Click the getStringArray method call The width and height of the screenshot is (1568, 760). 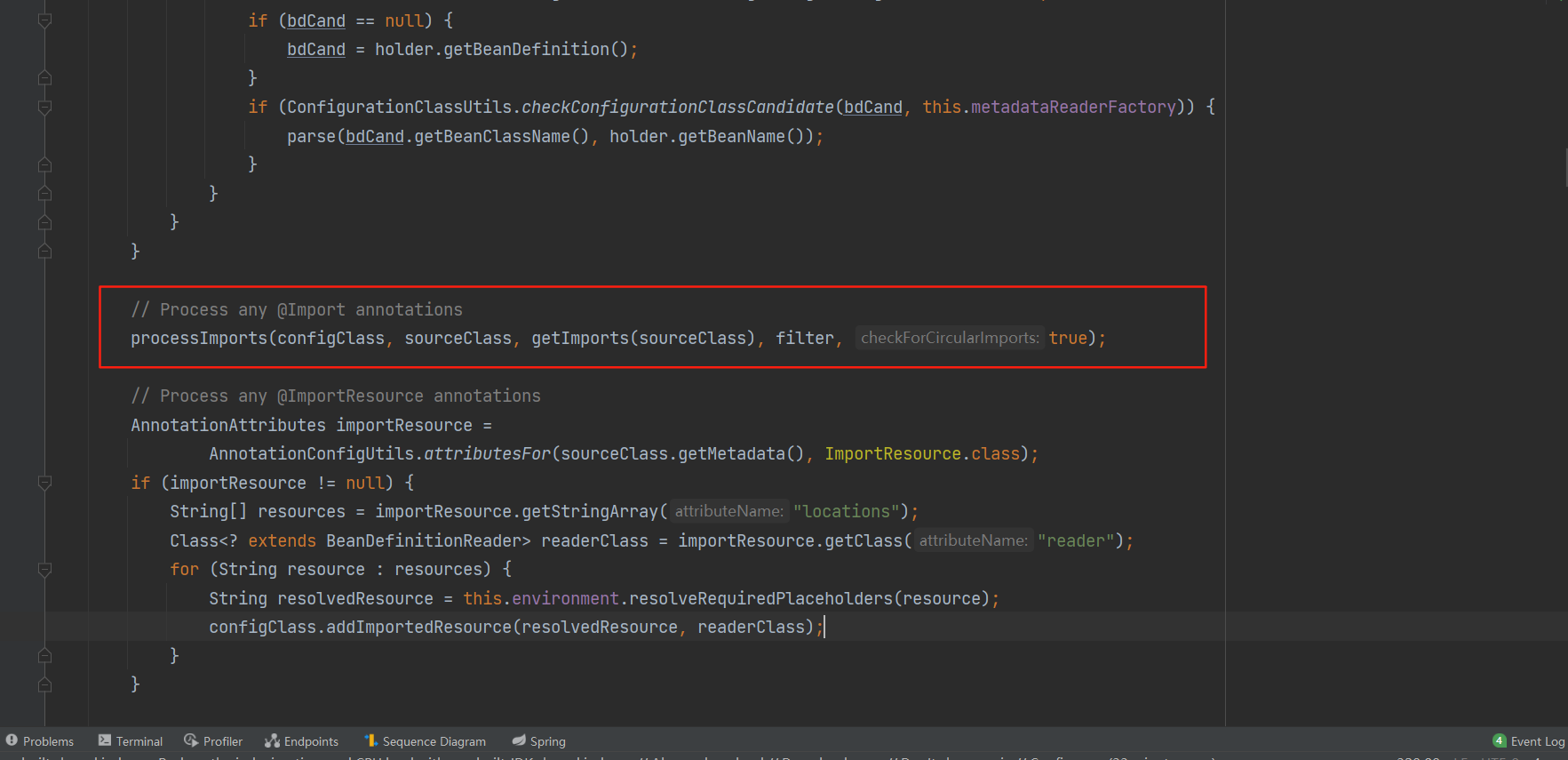click(590, 511)
